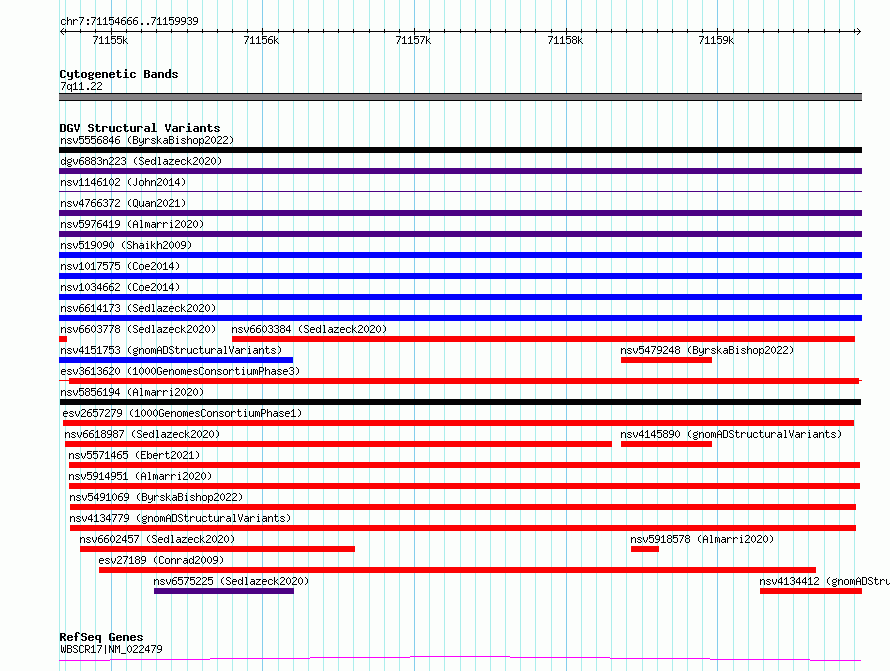
Task: Click the red bar under nsv6618987
Action: 338,444
